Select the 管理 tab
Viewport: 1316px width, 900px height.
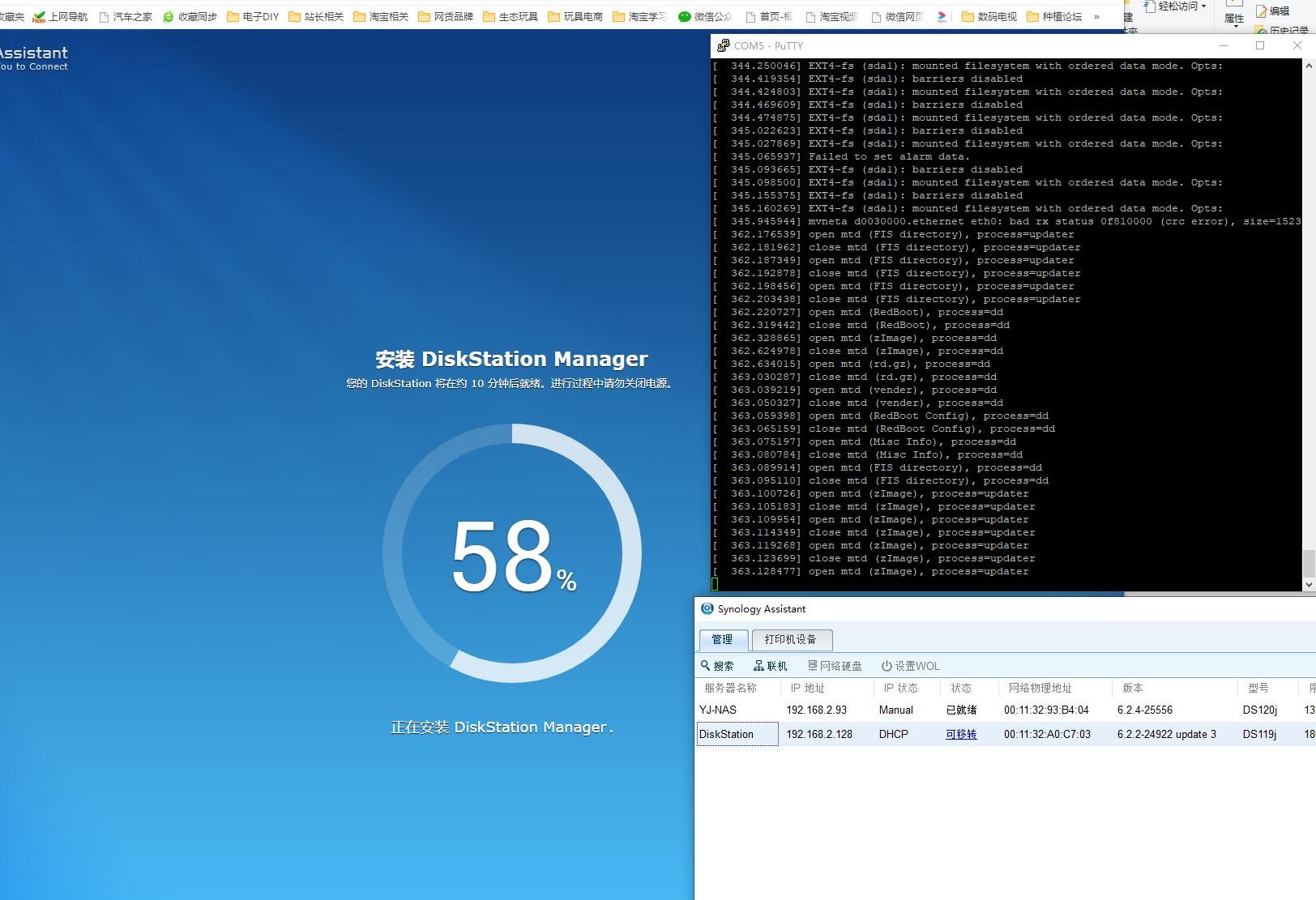click(723, 639)
